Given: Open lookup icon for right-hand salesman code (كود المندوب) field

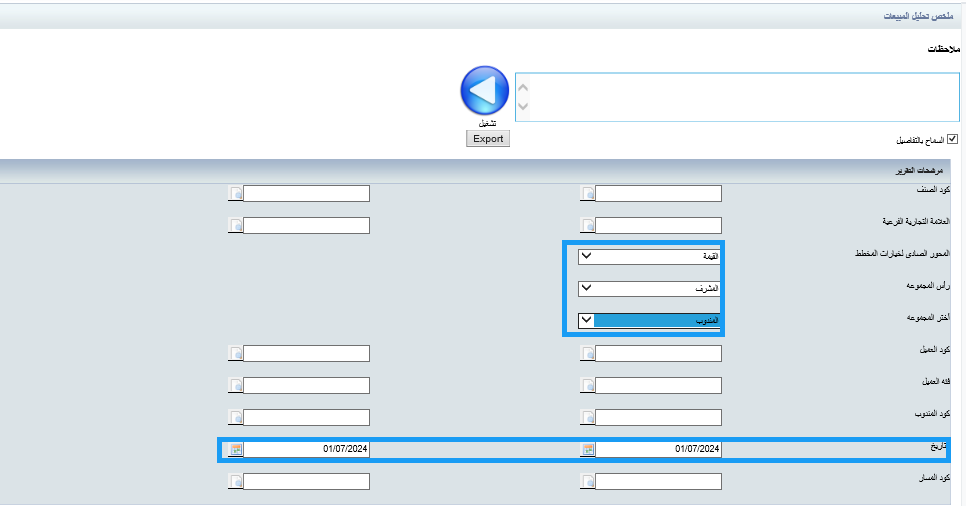Looking at the screenshot, I should [x=588, y=418].
